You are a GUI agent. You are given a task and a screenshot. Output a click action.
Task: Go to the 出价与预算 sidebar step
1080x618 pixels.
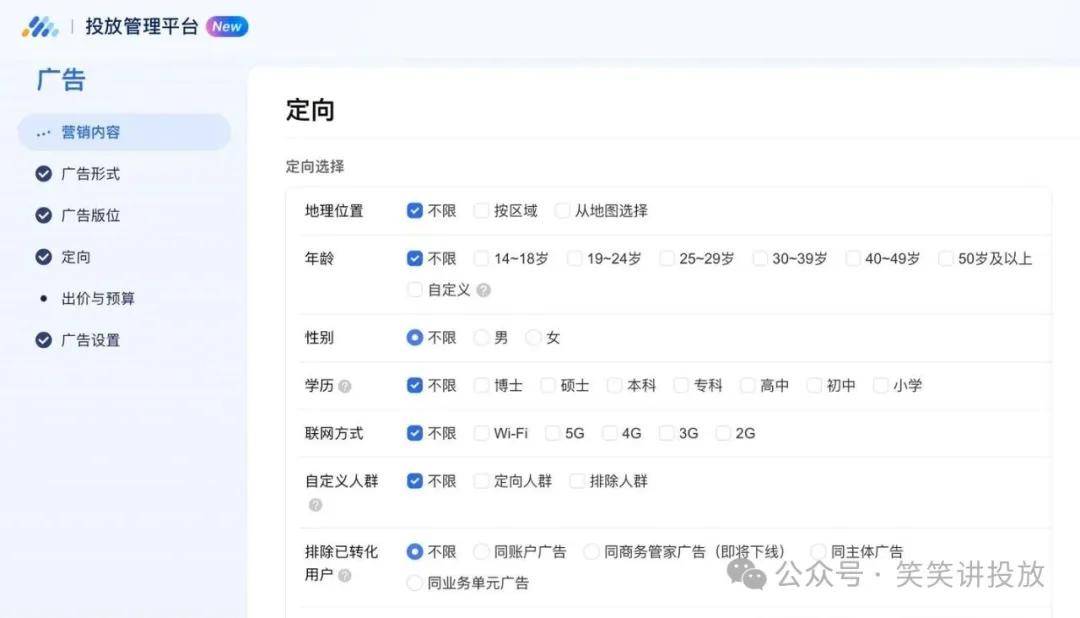pyautogui.click(x=98, y=298)
